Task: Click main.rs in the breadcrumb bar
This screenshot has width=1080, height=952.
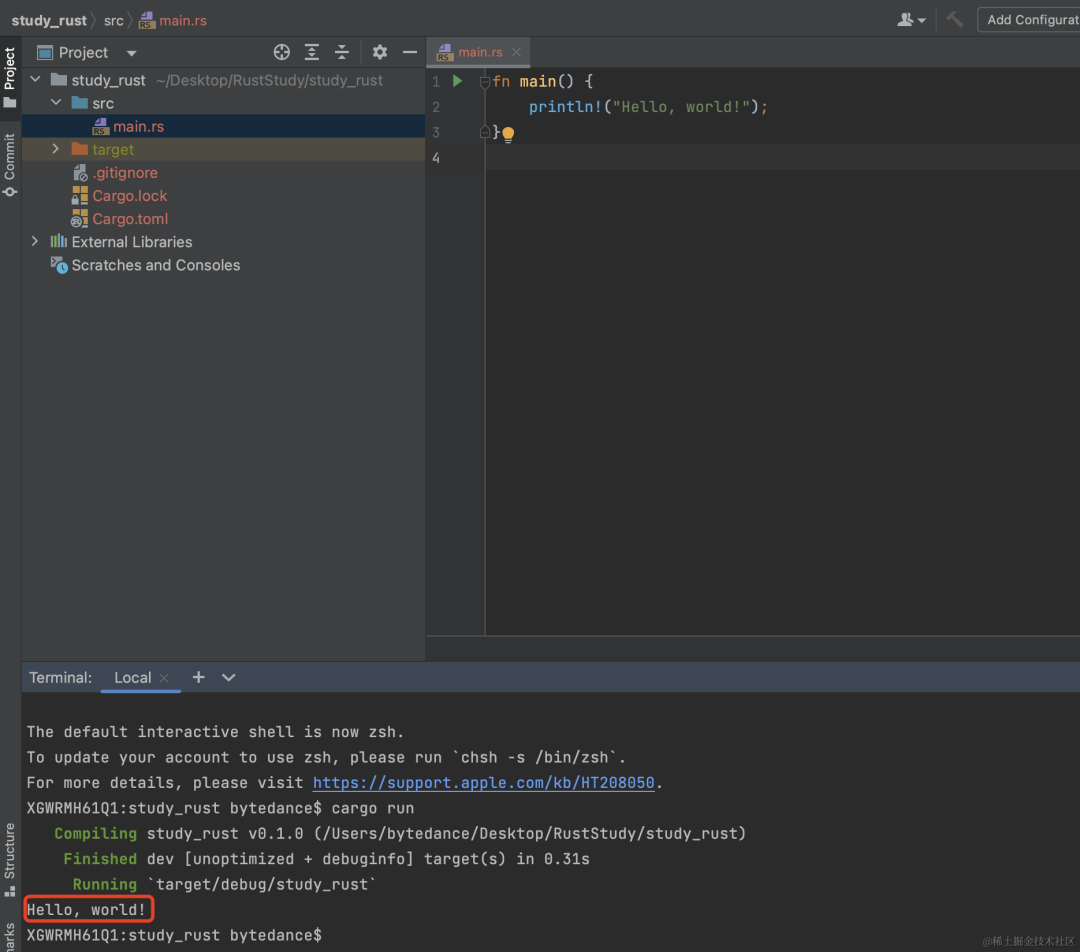Action: click(x=173, y=21)
